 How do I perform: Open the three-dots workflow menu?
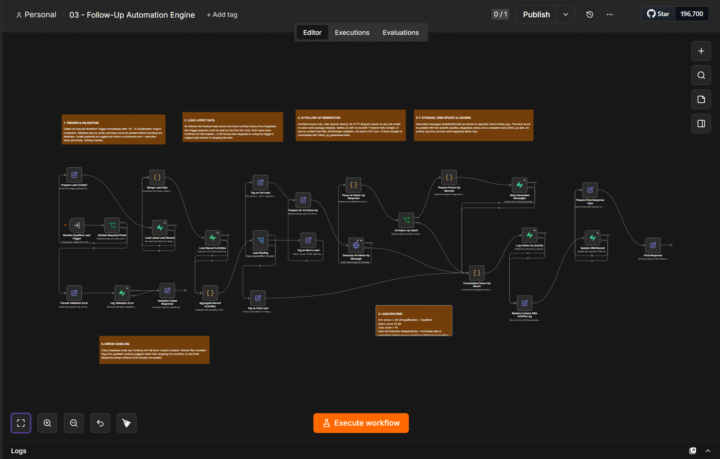tap(609, 15)
